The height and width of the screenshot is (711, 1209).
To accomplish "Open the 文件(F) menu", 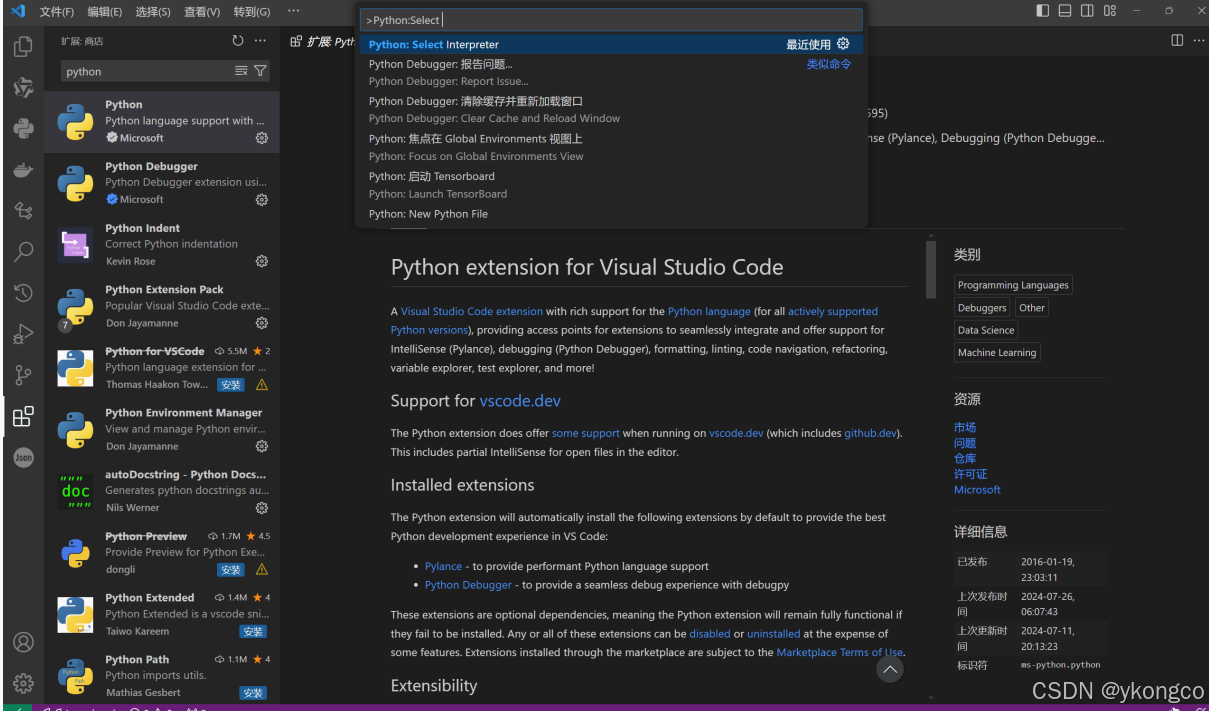I will point(56,11).
